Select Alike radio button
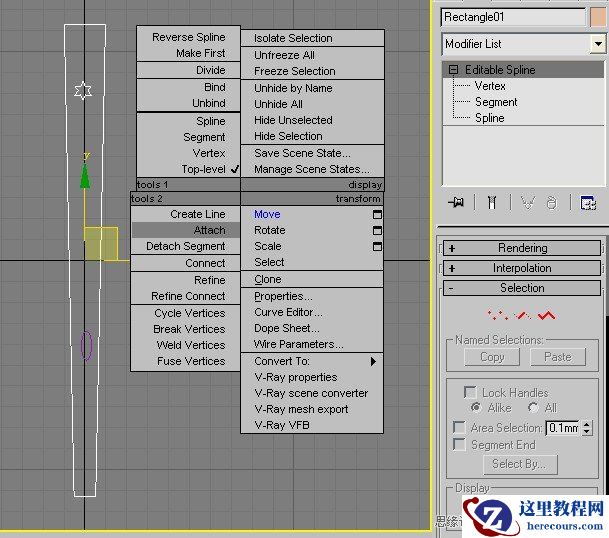This screenshot has width=609, height=538. [x=475, y=407]
